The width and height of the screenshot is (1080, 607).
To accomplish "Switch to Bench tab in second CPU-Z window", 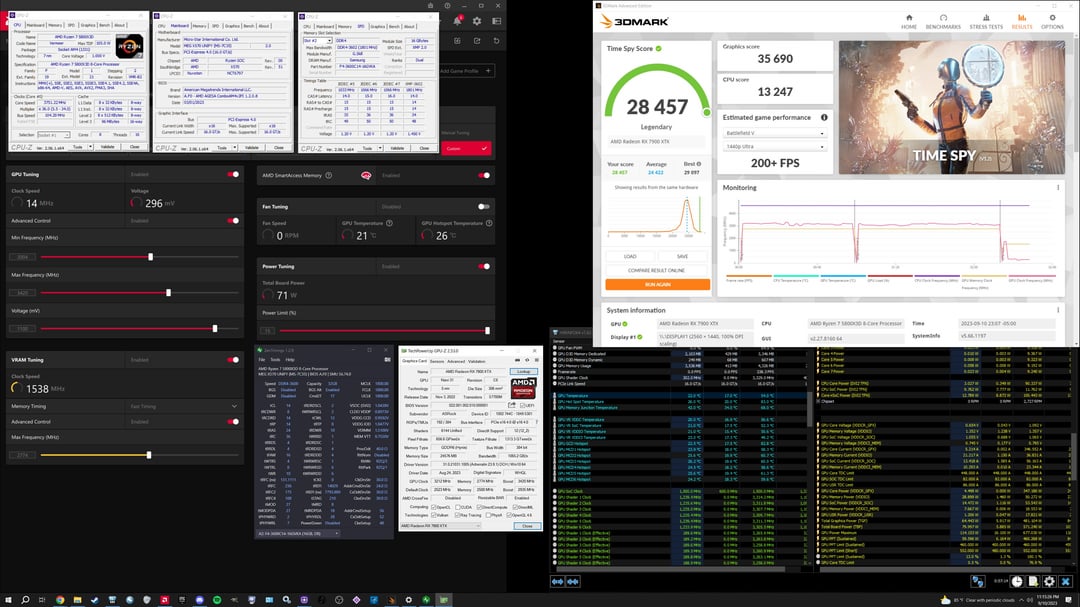I will click(249, 26).
